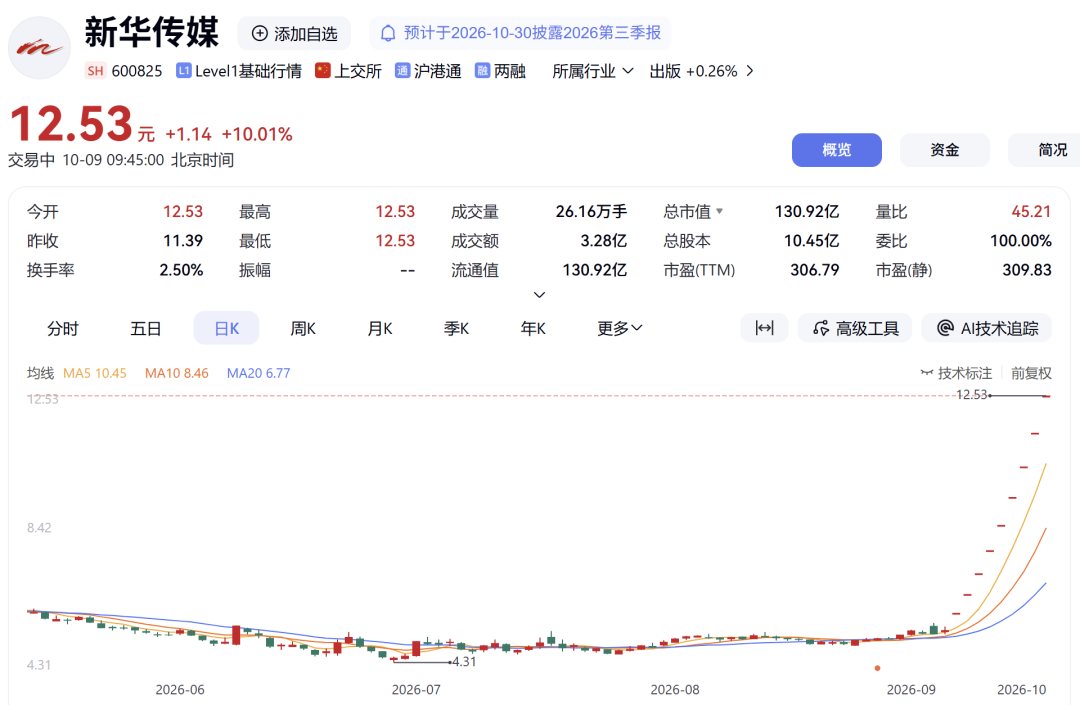Click the MA10 8.46 indicator label
The height and width of the screenshot is (705, 1080).
click(176, 373)
